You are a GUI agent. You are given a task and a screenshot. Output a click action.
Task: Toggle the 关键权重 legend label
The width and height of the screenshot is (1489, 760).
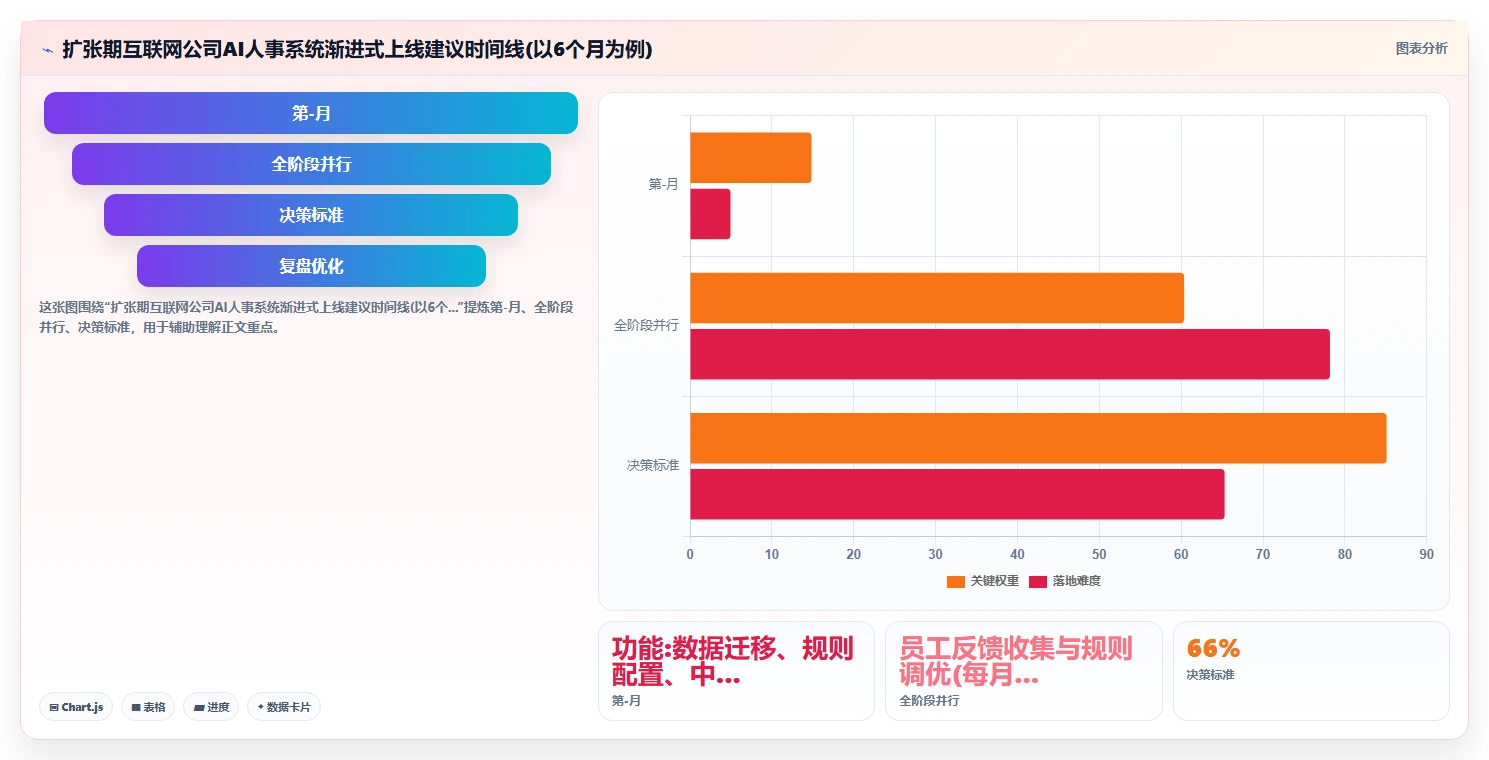tap(995, 582)
